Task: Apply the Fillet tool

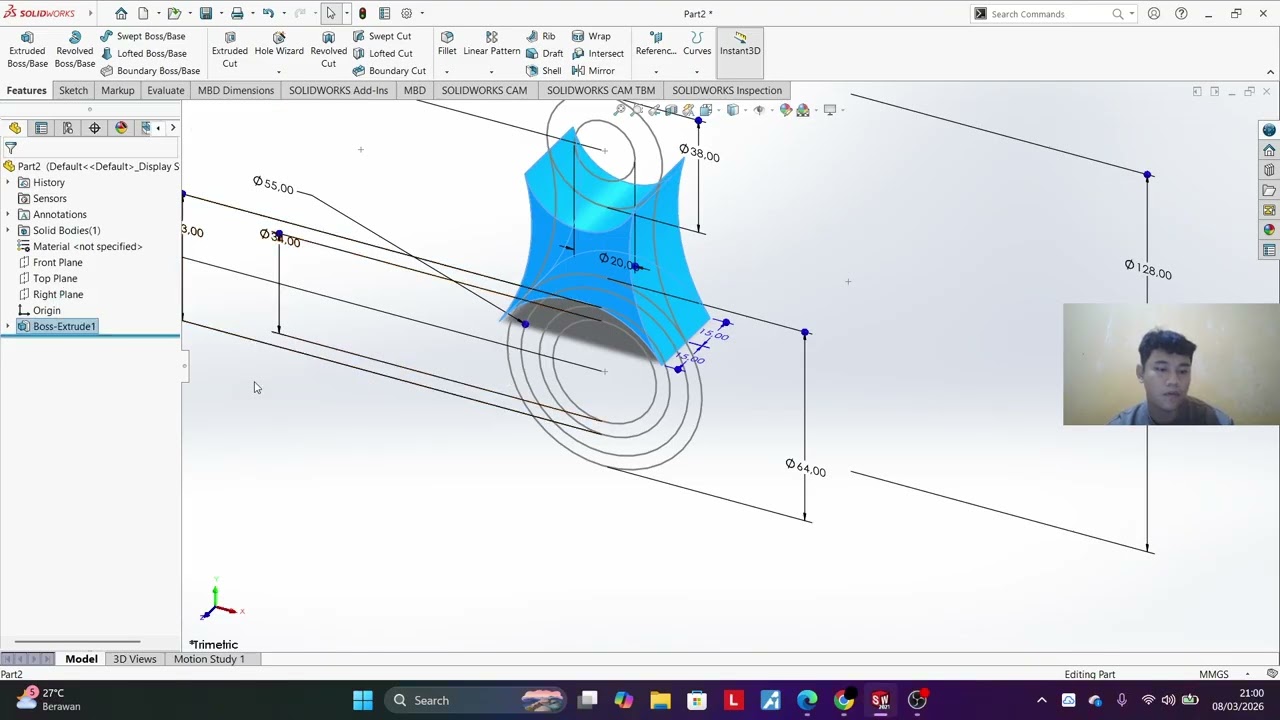Action: [x=447, y=44]
